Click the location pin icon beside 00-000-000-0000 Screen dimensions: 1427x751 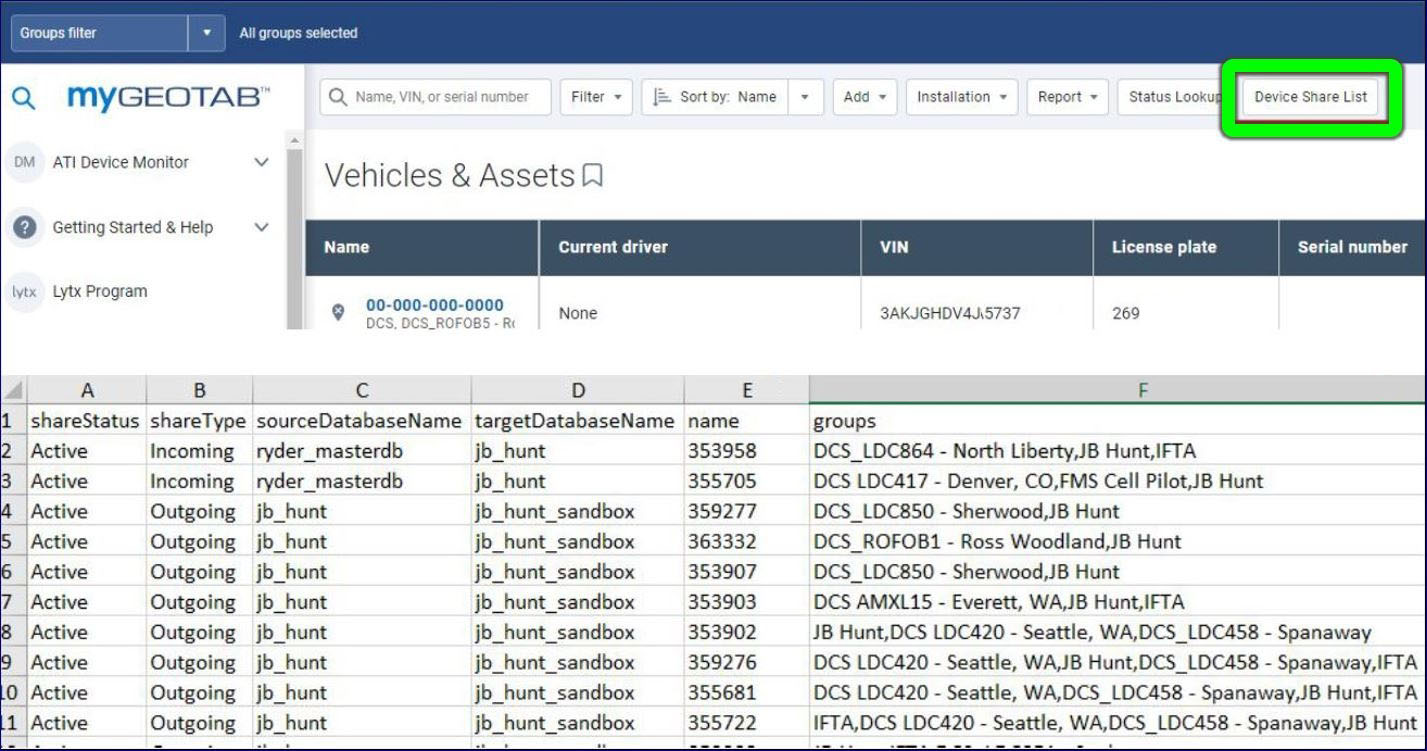click(x=338, y=313)
